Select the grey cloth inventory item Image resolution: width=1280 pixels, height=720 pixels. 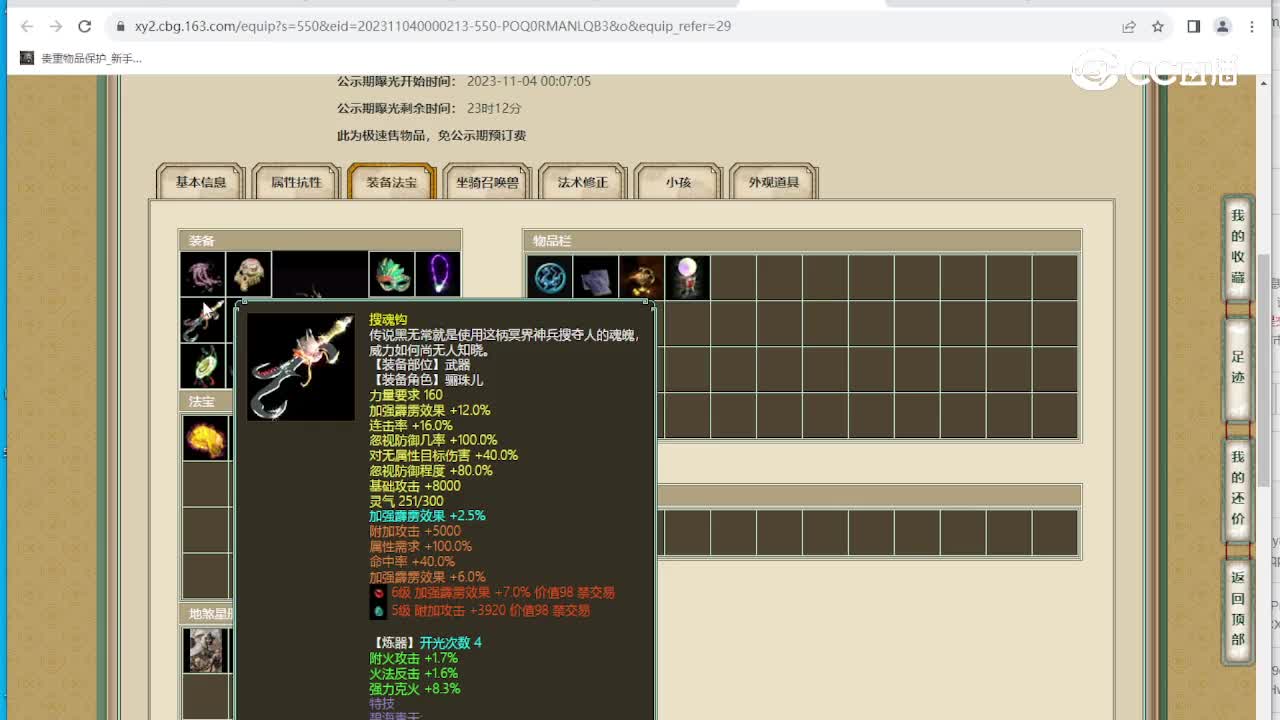pyautogui.click(x=595, y=277)
